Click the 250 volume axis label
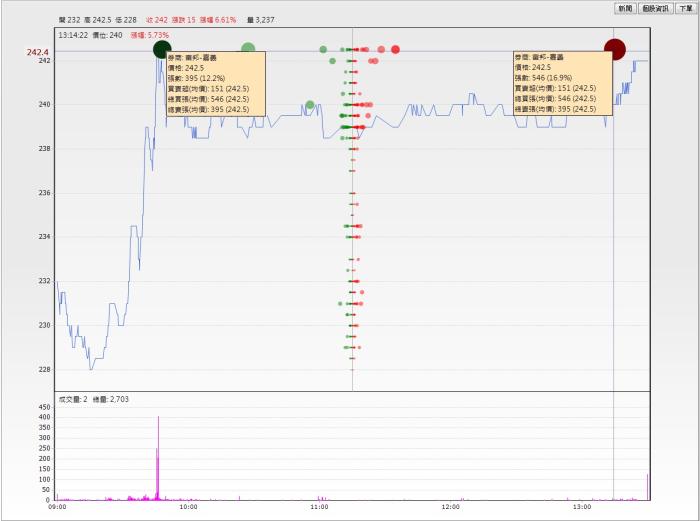Screen dimensions: 700x521 [x=45, y=448]
